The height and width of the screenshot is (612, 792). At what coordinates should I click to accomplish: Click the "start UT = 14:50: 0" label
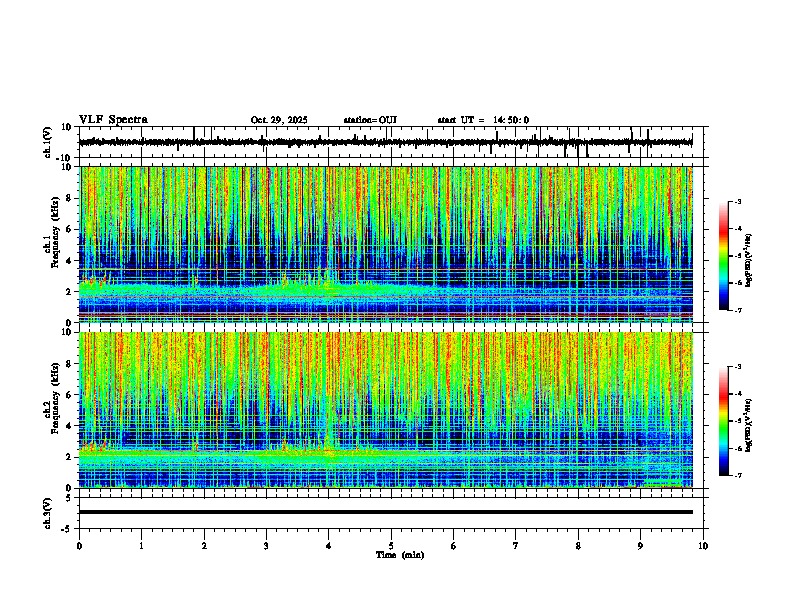(x=483, y=120)
